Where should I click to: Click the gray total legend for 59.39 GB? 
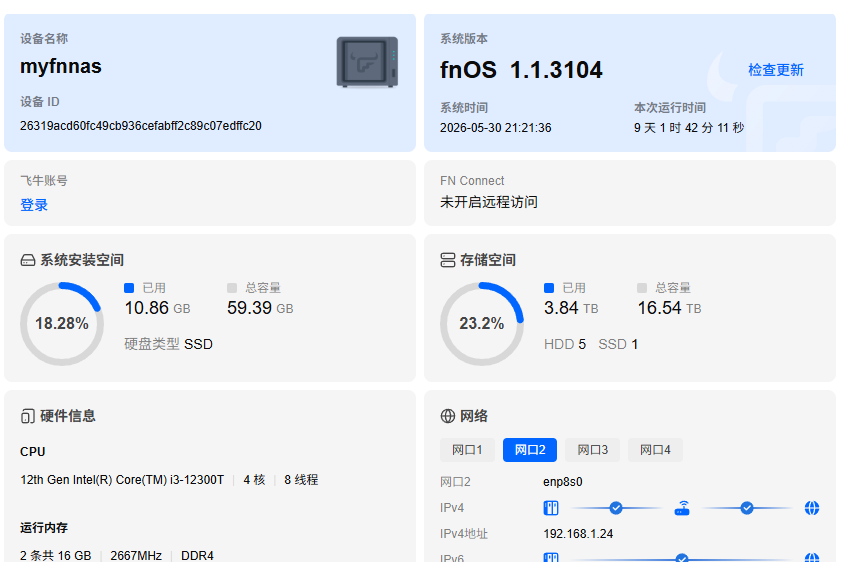(232, 288)
